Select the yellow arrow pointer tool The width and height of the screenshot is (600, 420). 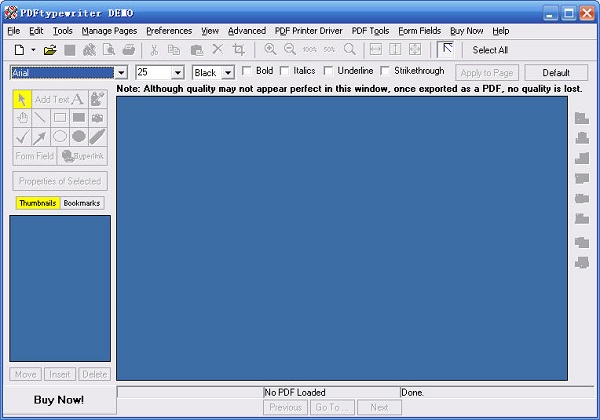tap(22, 99)
